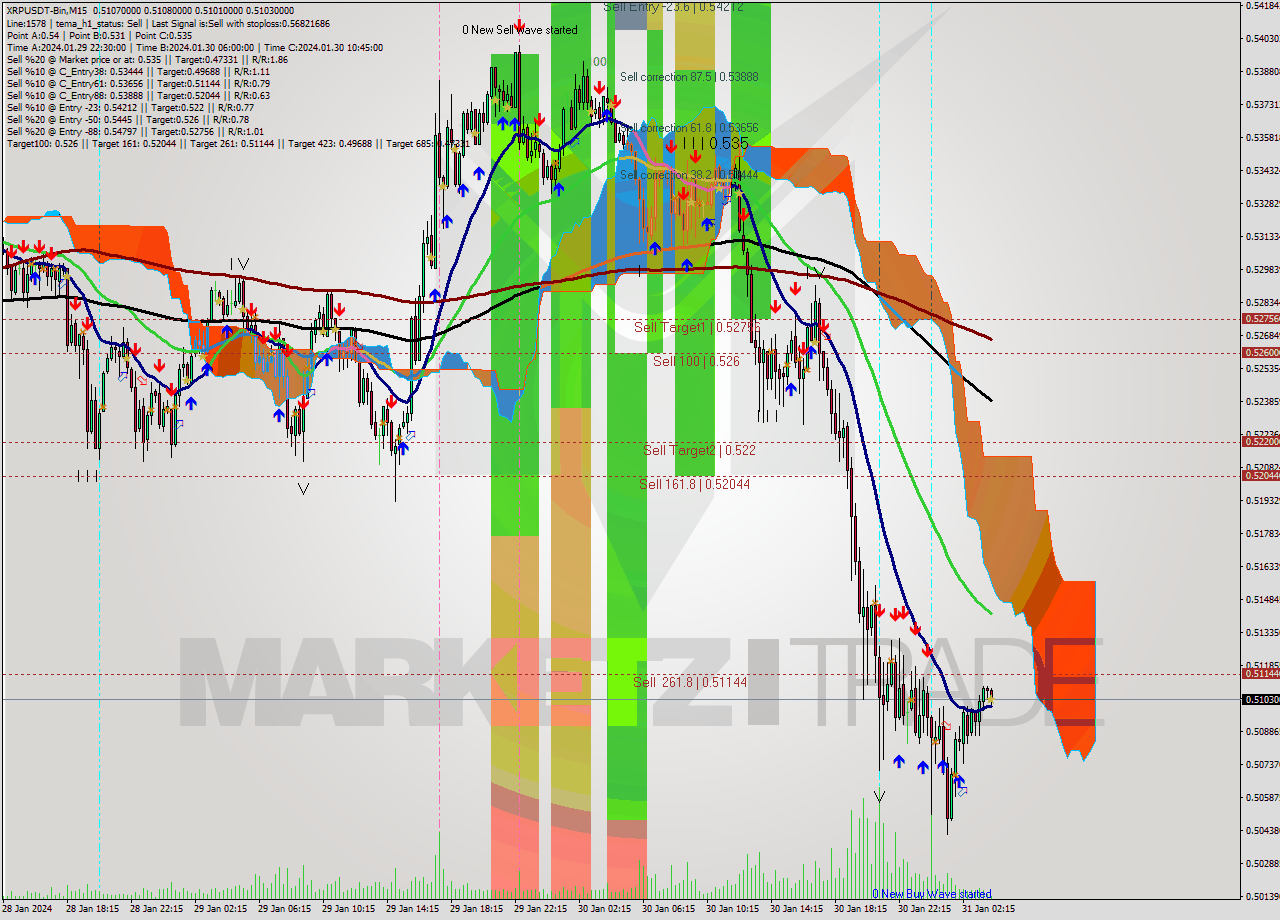This screenshot has height=920, width=1280.
Task: Click the black current price tag 0.51030
Action: click(x=1260, y=699)
